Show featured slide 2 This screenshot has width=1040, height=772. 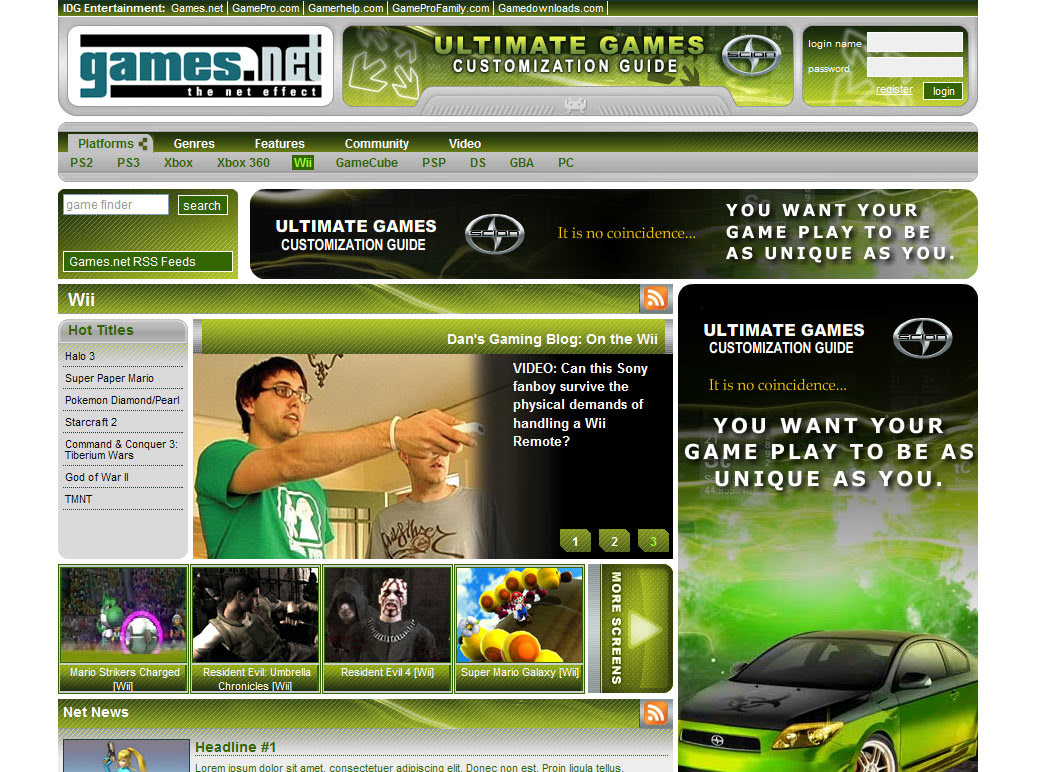pyautogui.click(x=614, y=541)
